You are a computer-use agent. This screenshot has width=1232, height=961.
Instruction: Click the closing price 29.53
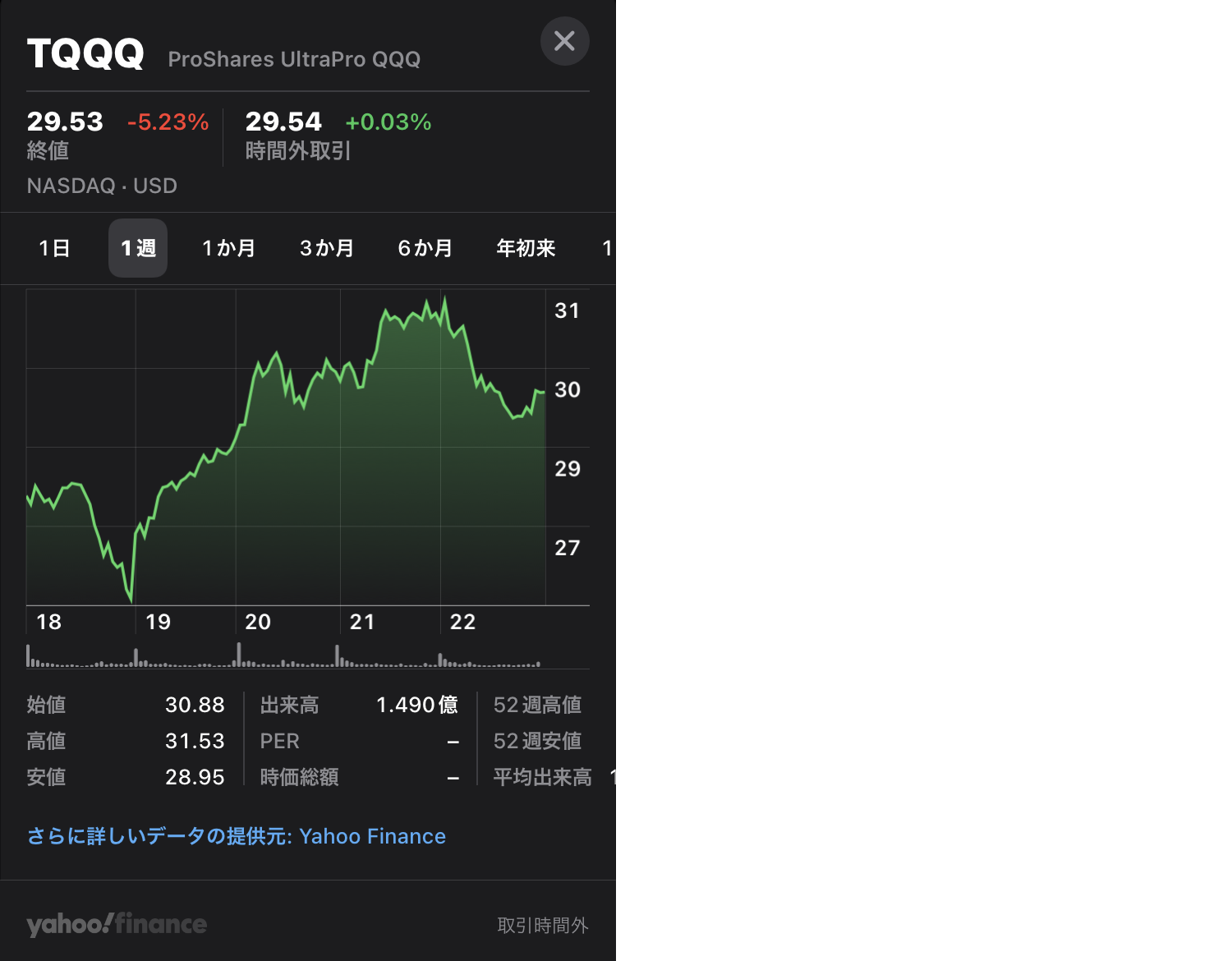pos(65,121)
